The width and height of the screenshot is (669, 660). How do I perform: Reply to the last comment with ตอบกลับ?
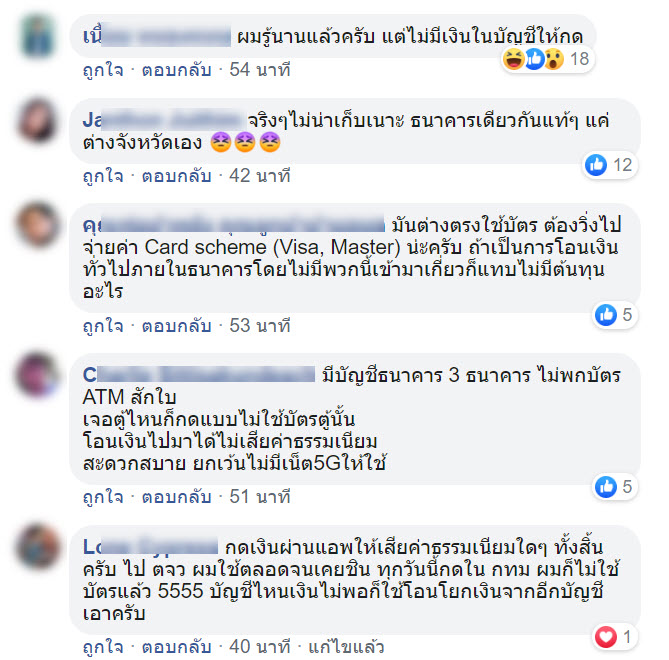point(176,647)
